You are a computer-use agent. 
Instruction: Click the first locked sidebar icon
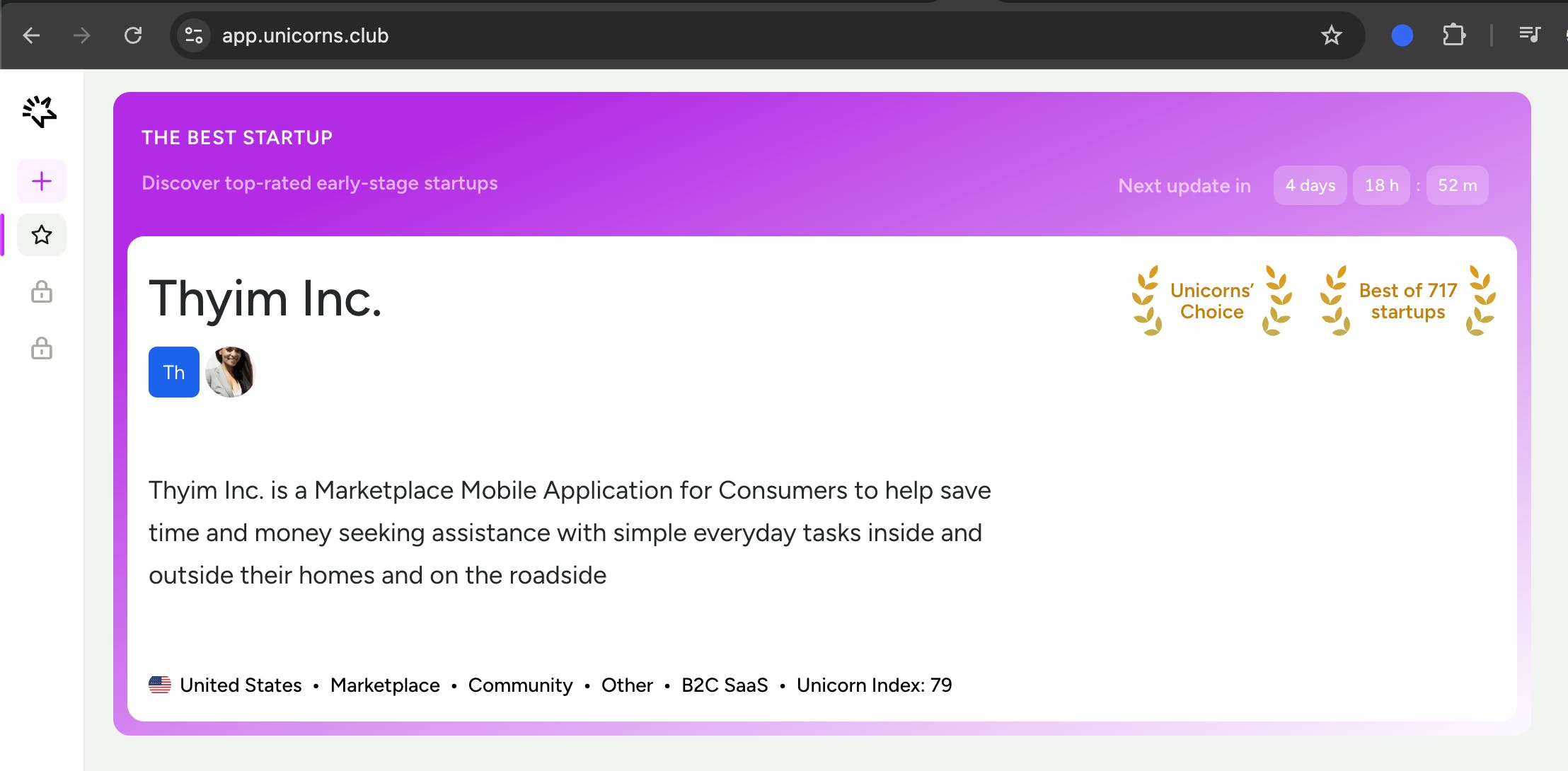pyautogui.click(x=42, y=291)
